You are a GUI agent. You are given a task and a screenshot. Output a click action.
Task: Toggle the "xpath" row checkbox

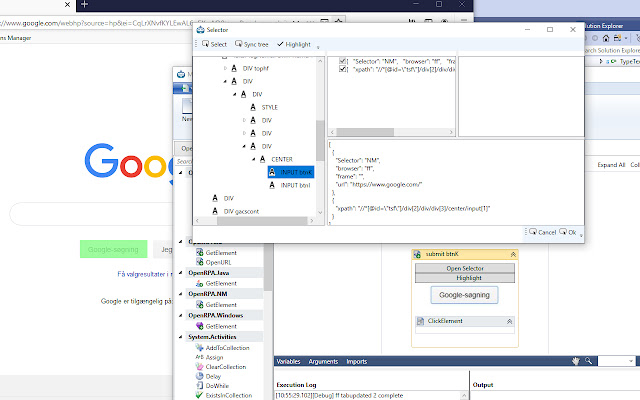pos(342,69)
